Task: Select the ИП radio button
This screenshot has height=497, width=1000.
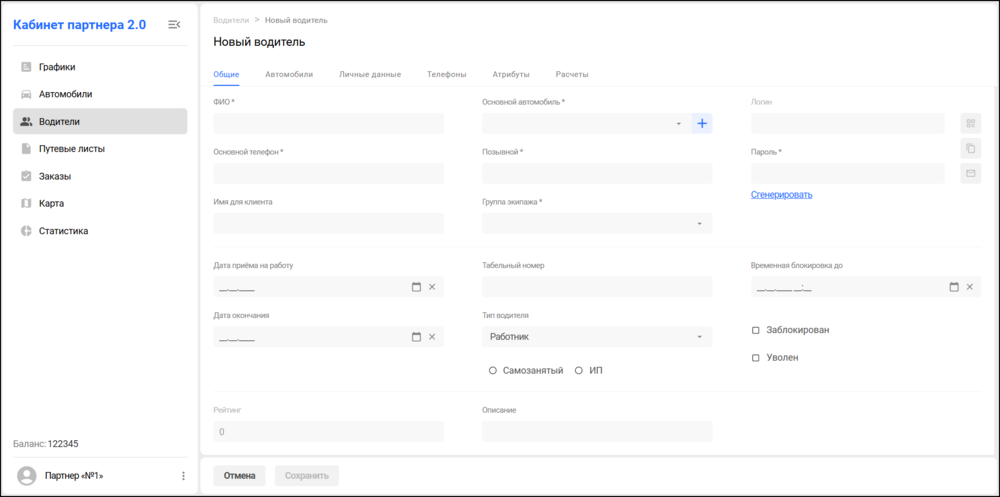Action: (x=579, y=371)
